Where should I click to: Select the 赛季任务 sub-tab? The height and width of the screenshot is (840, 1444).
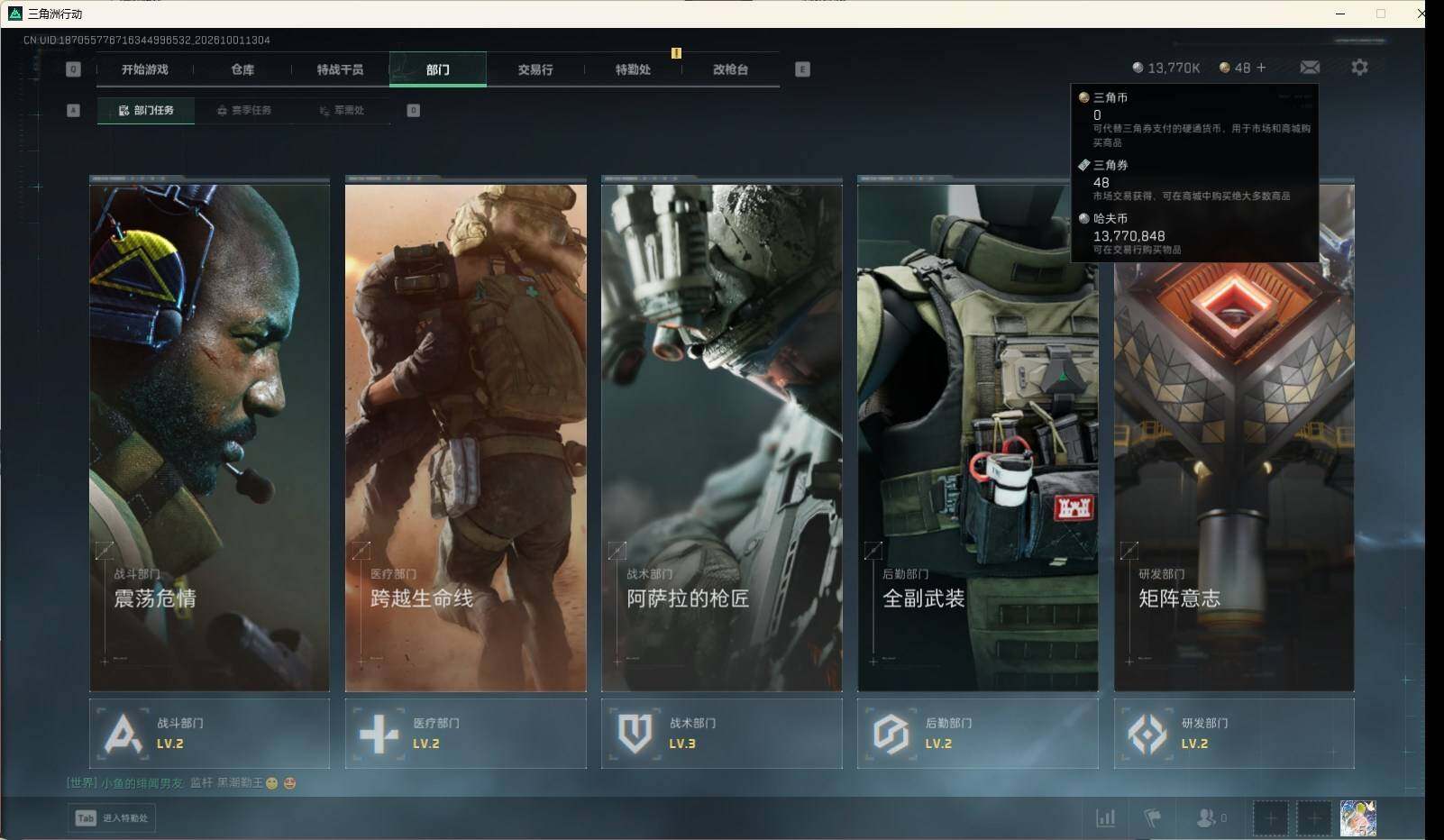point(244,110)
